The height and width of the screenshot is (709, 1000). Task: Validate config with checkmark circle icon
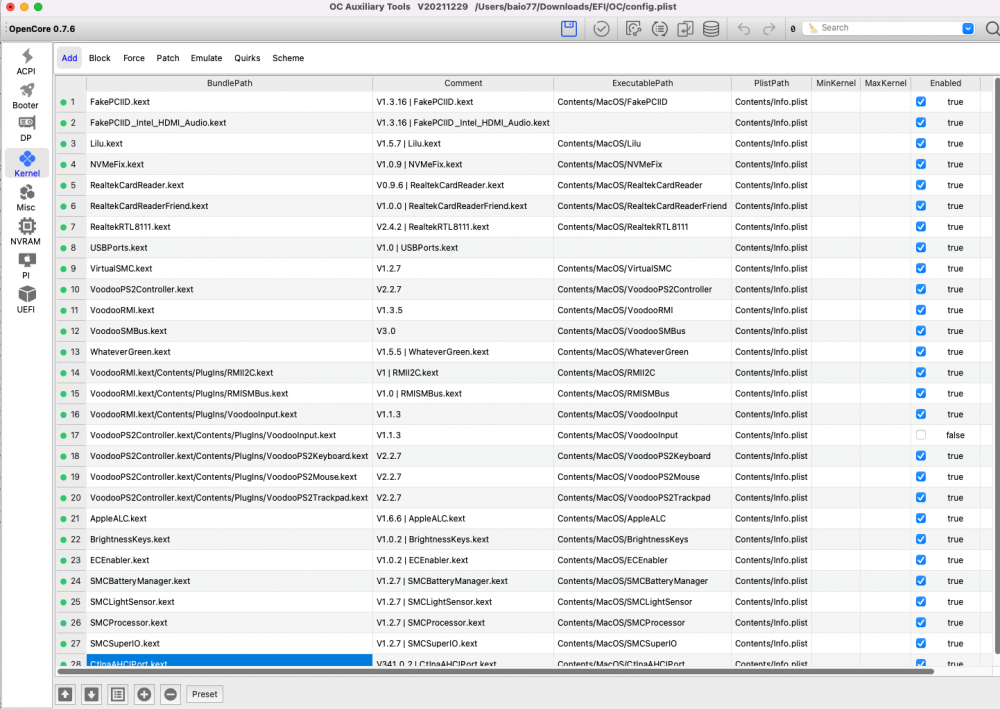click(601, 29)
